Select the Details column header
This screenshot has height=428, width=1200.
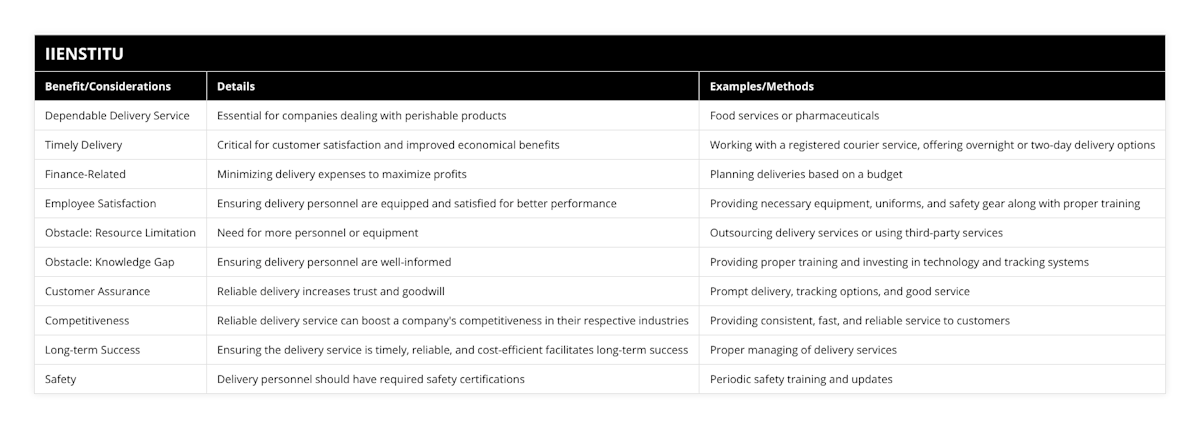(x=237, y=86)
